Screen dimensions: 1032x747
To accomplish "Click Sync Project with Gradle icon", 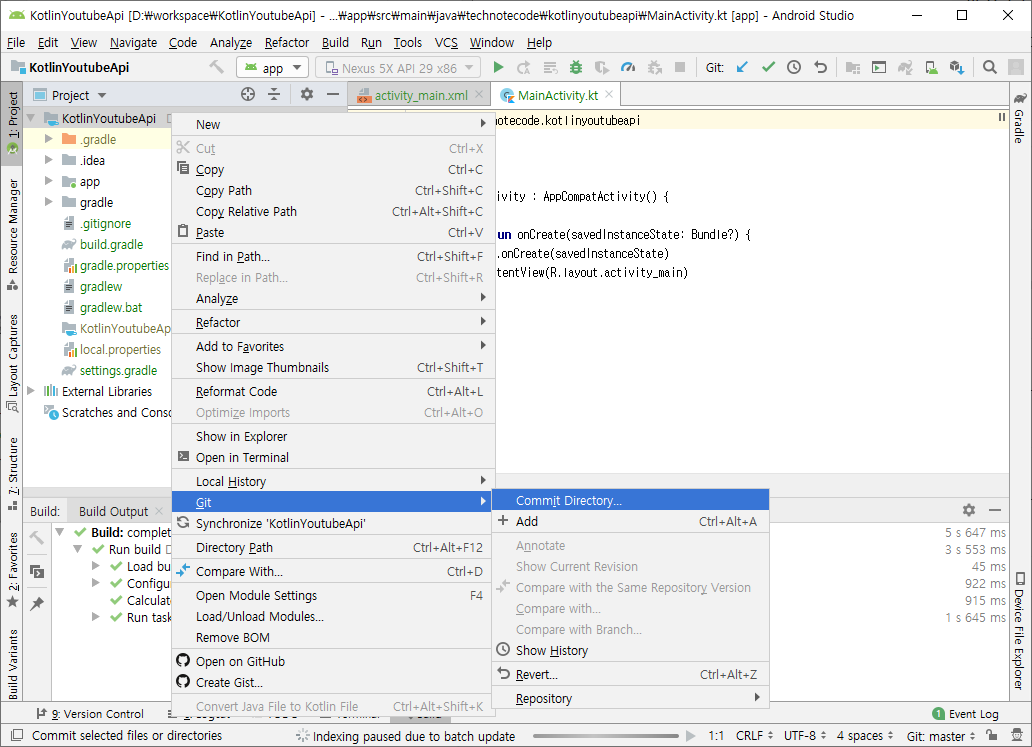I will (x=905, y=67).
